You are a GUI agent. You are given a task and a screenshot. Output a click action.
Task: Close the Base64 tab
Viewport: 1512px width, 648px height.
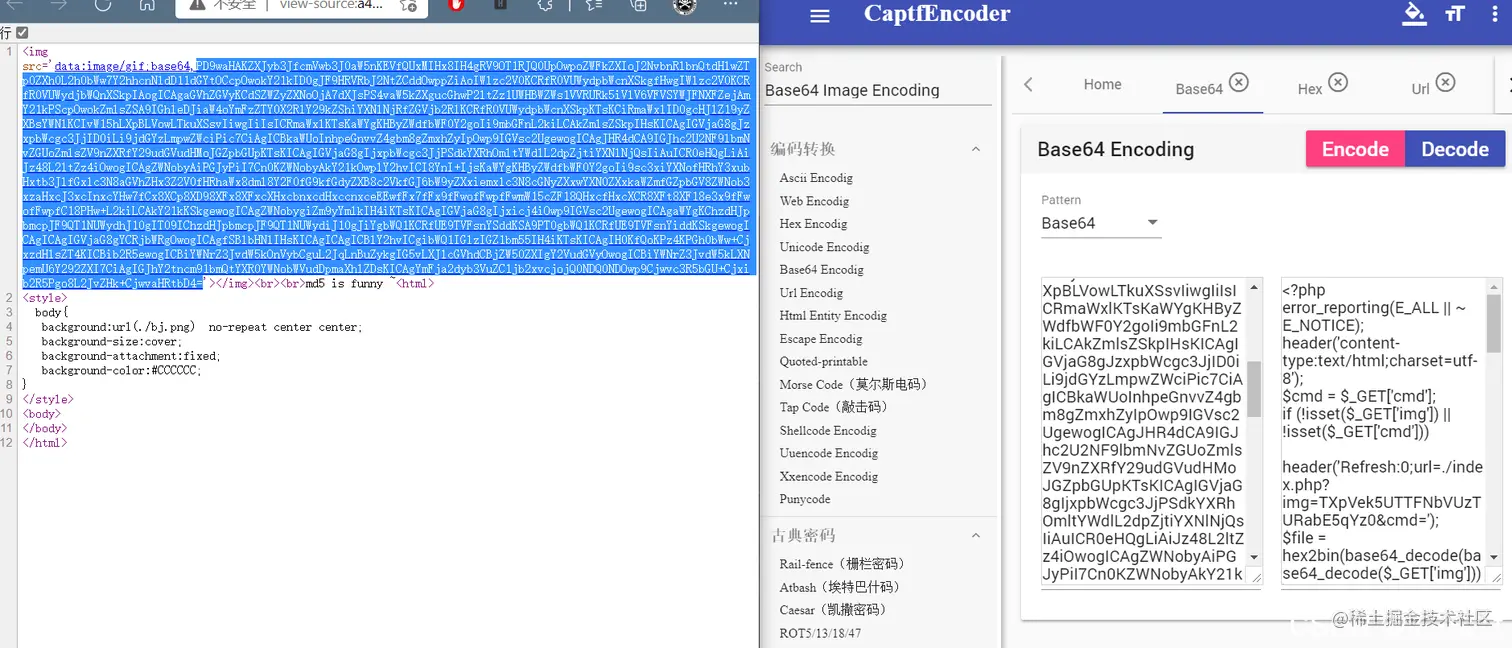coord(1239,82)
